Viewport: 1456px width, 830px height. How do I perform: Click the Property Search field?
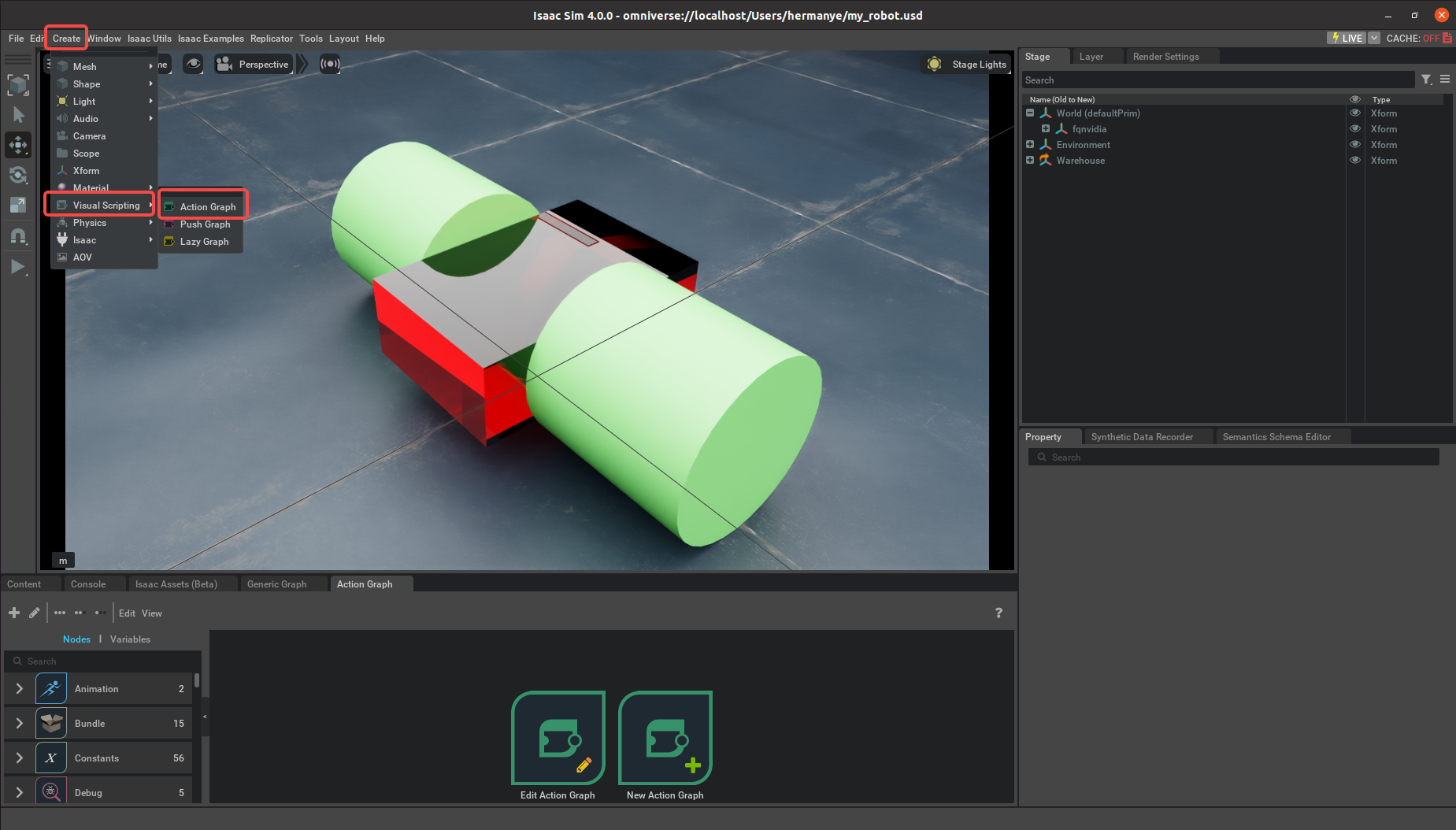(x=1234, y=458)
